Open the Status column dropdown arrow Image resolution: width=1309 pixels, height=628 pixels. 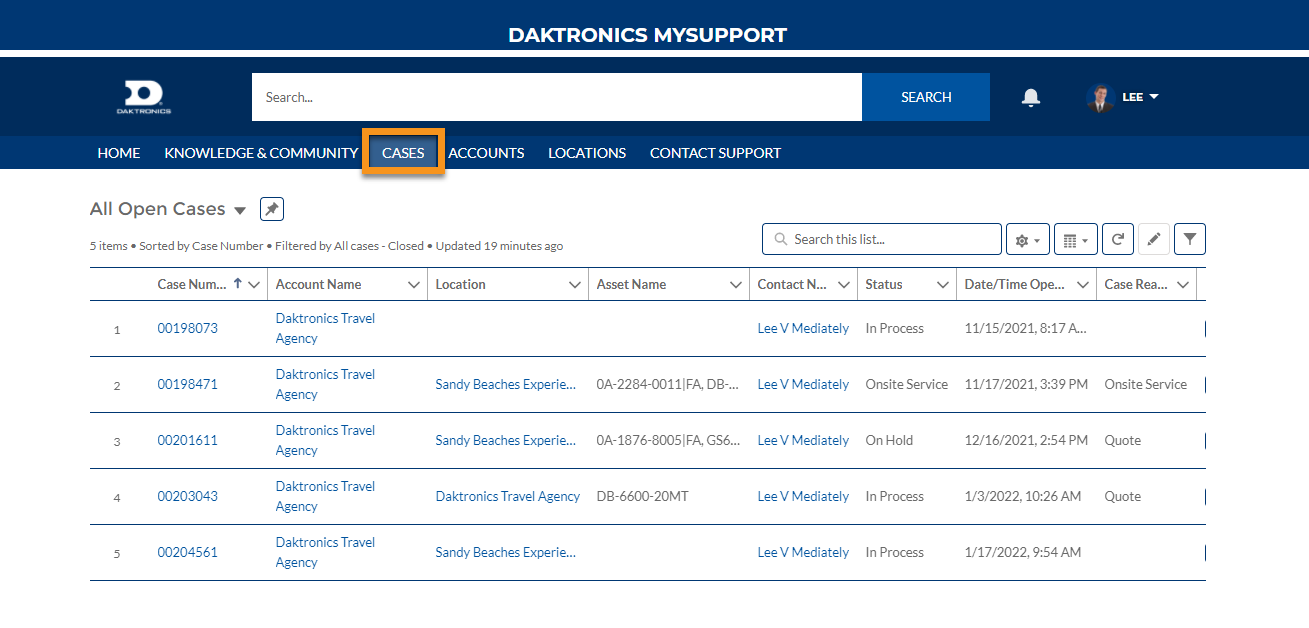tap(942, 285)
